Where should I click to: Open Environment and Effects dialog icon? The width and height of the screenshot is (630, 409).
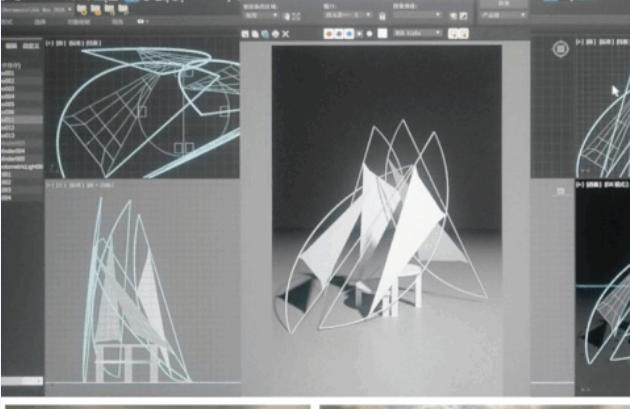(x=463, y=16)
